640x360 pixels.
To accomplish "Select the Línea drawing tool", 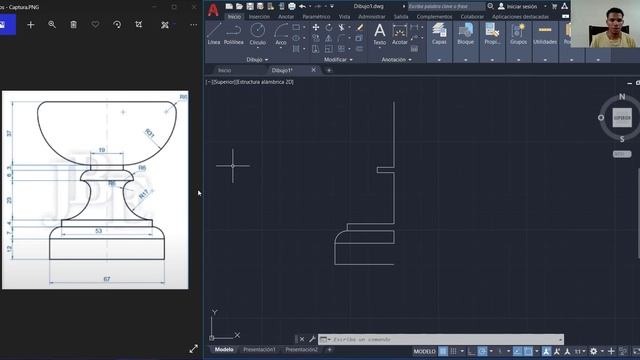I will point(214,33).
